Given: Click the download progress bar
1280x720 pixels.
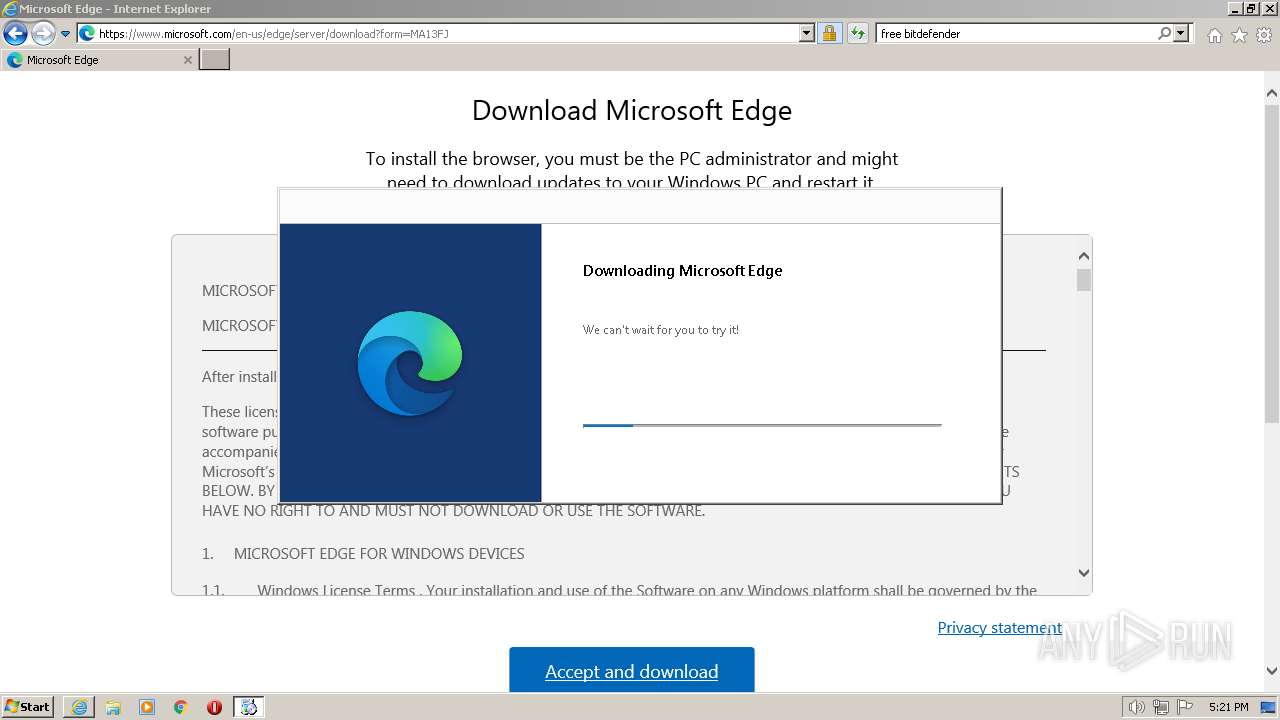Looking at the screenshot, I should (762, 425).
